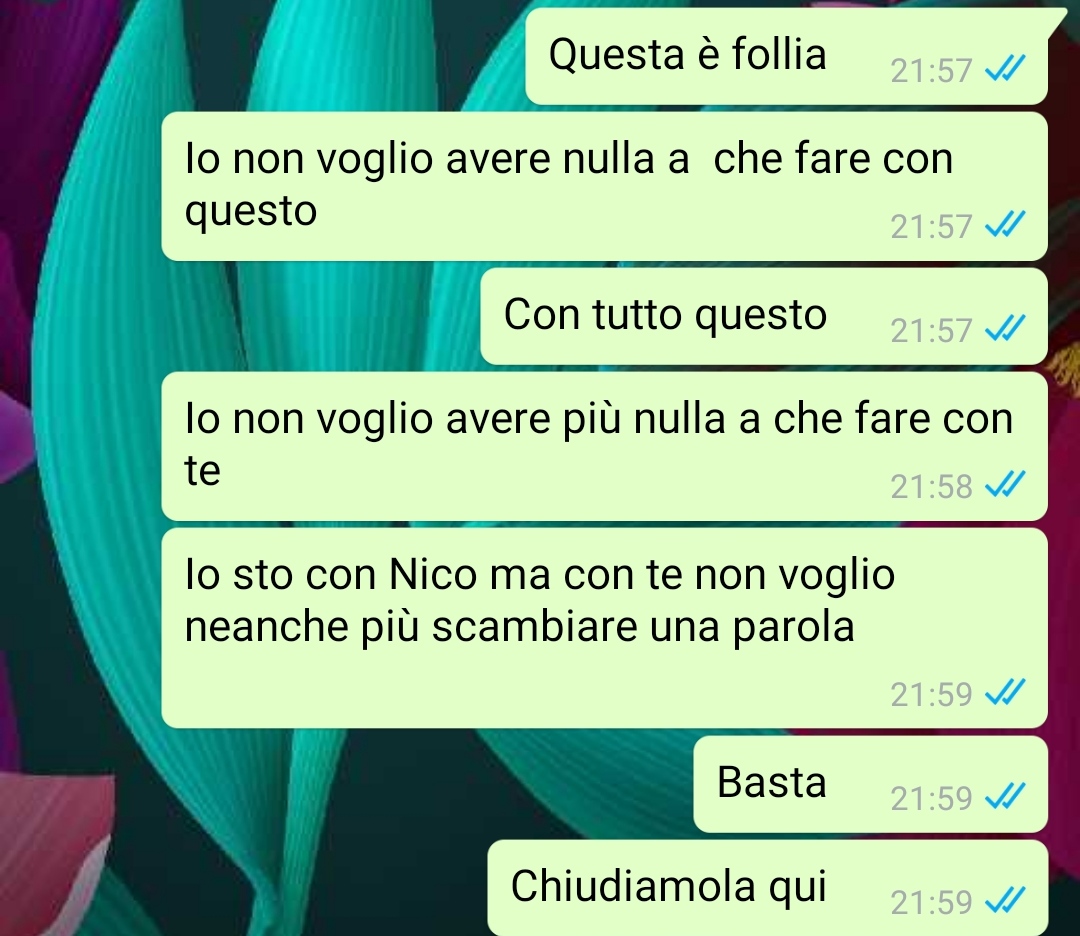Tap the double-check icon on "Con tutto questo"
1080x936 pixels.
(1006, 329)
